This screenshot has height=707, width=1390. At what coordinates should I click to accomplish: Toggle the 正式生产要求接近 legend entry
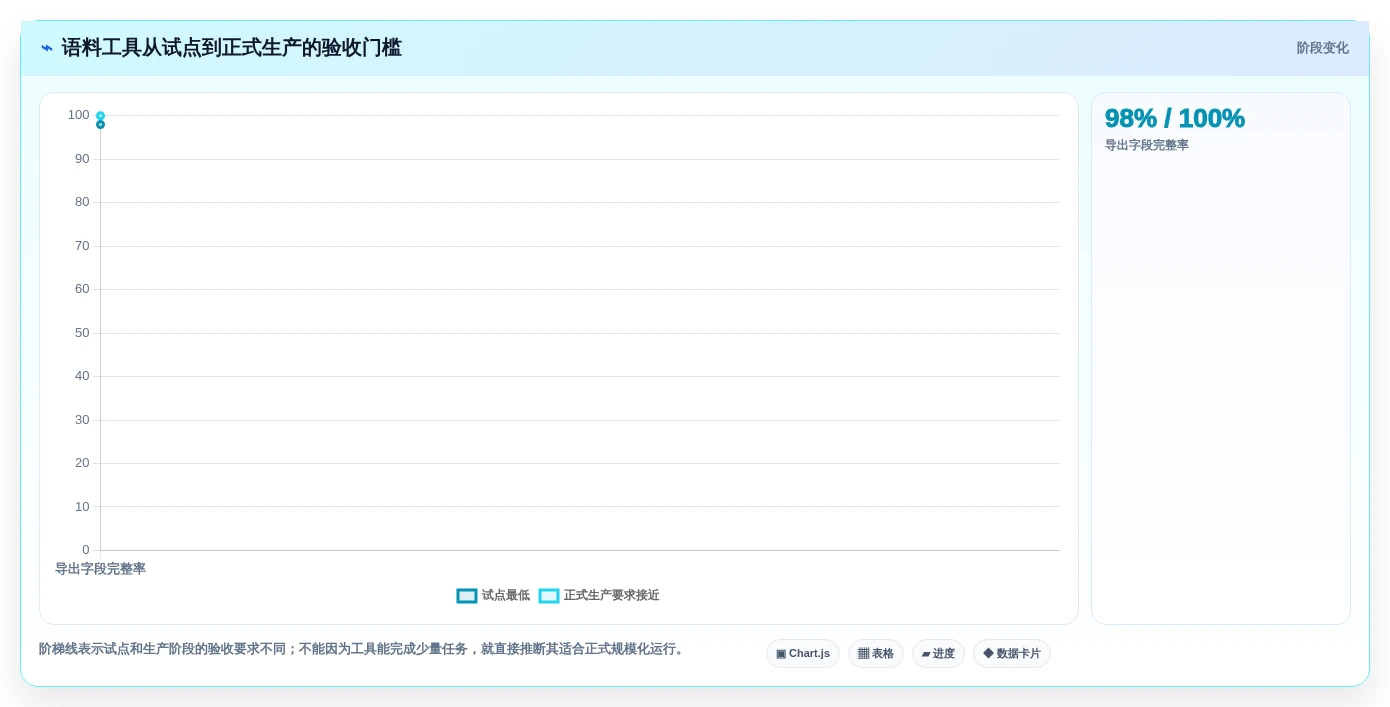(x=598, y=595)
